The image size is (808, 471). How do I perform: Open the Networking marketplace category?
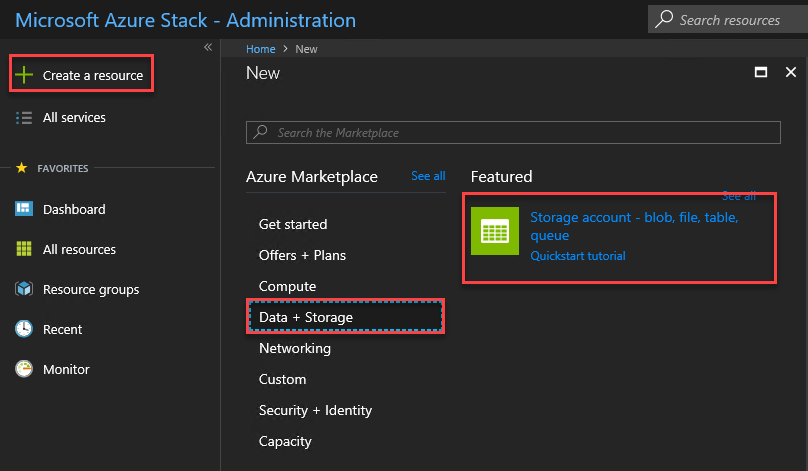294,348
